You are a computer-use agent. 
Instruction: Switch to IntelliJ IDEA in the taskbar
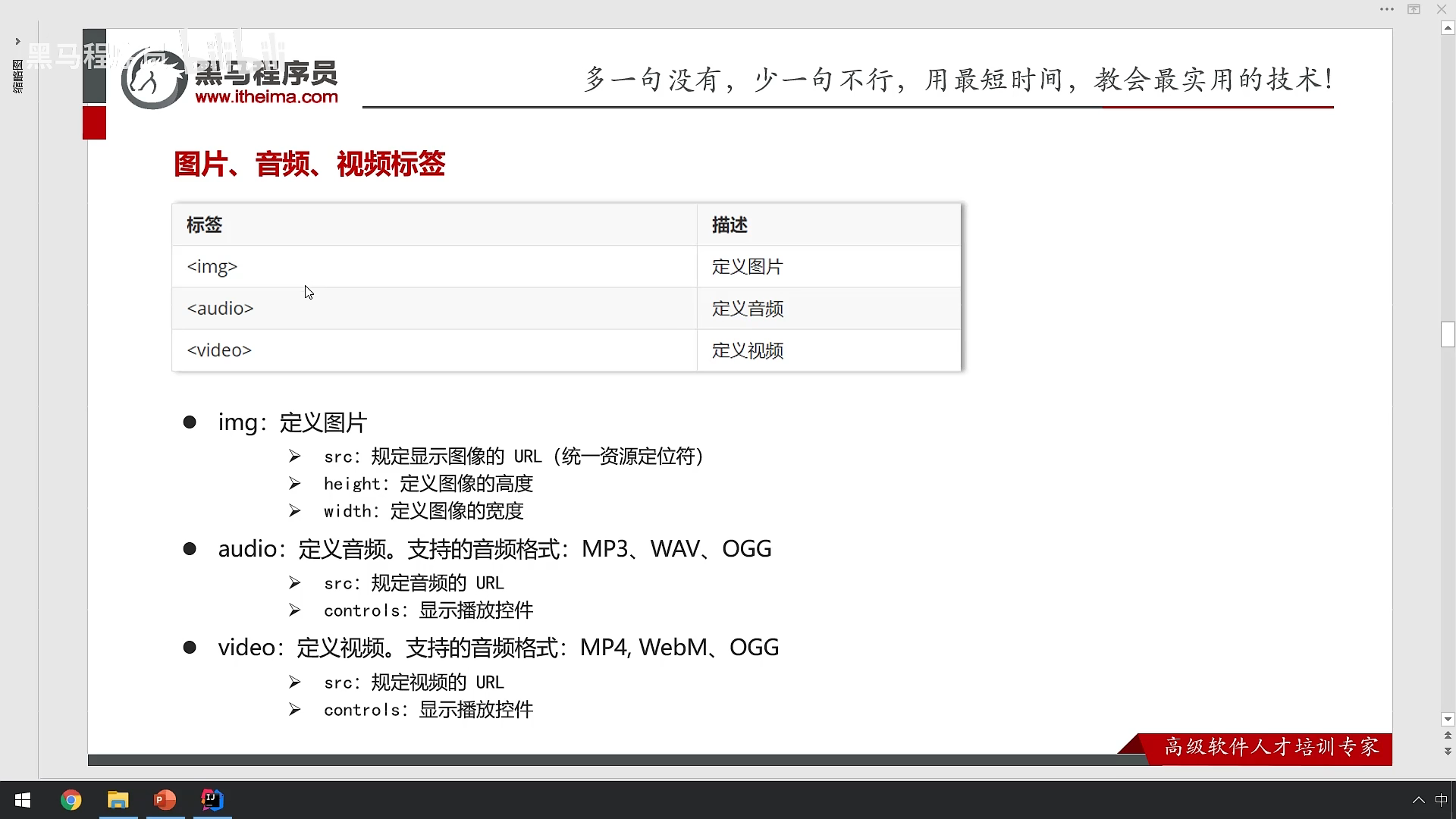(212, 800)
